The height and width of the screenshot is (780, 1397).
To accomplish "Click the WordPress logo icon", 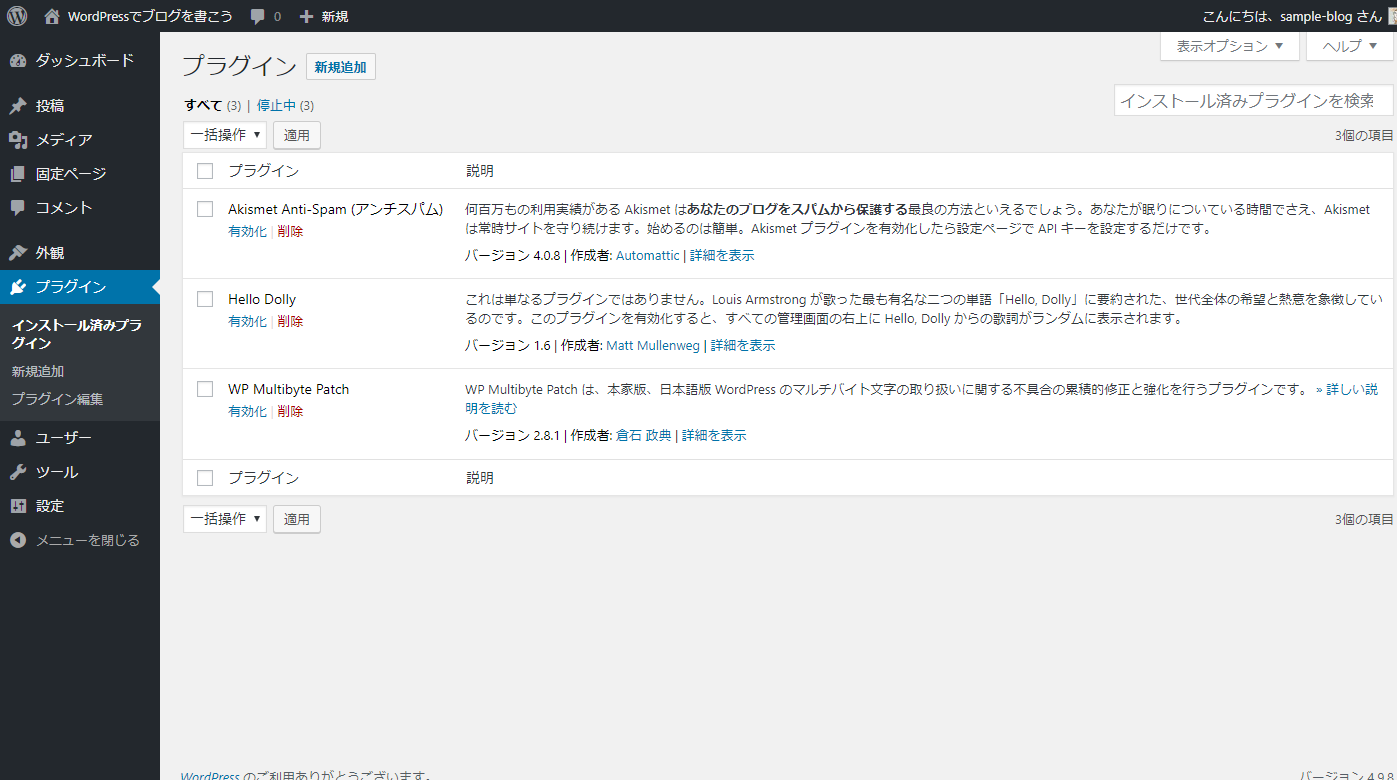I will (17, 16).
